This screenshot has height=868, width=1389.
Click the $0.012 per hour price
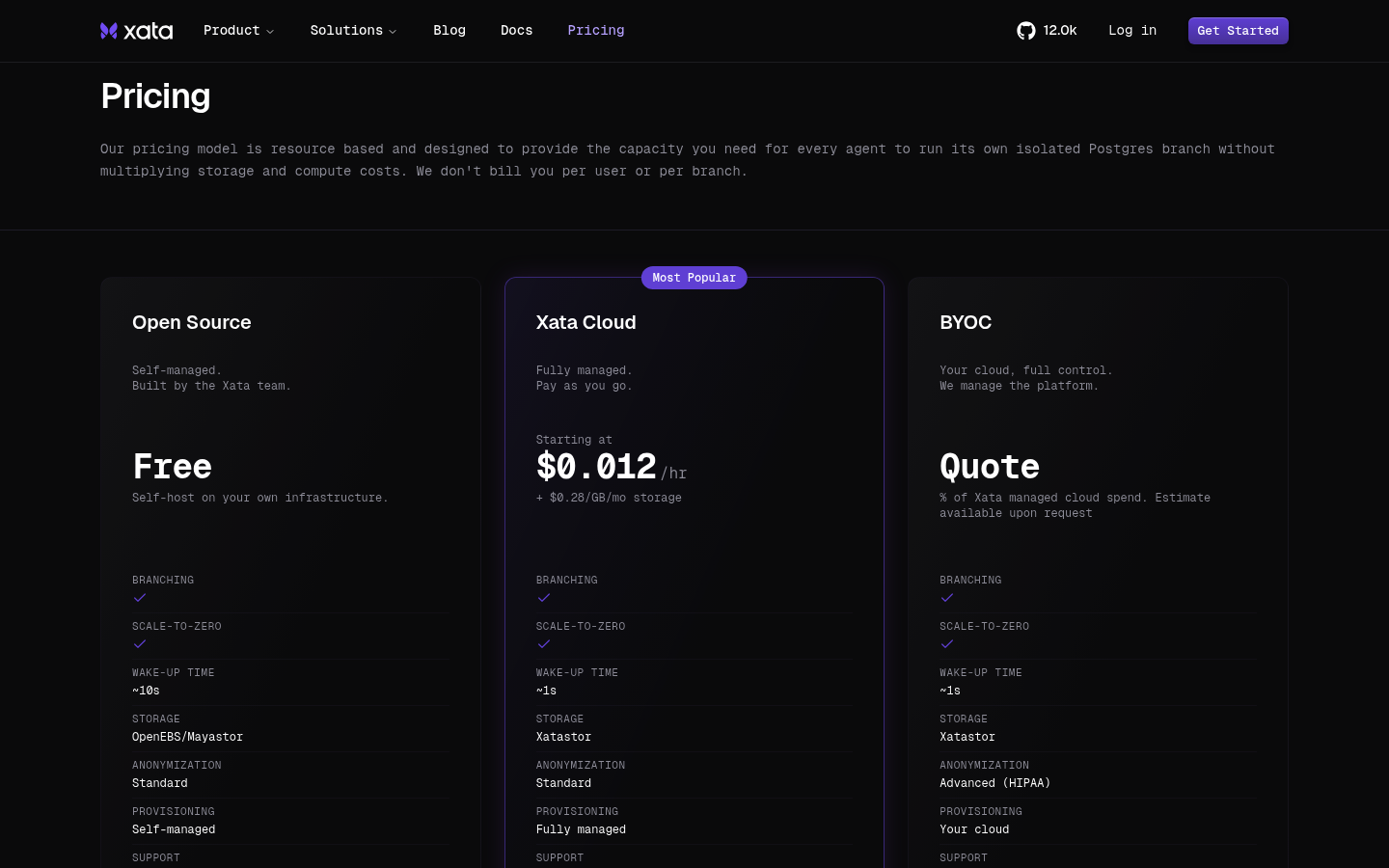612,467
